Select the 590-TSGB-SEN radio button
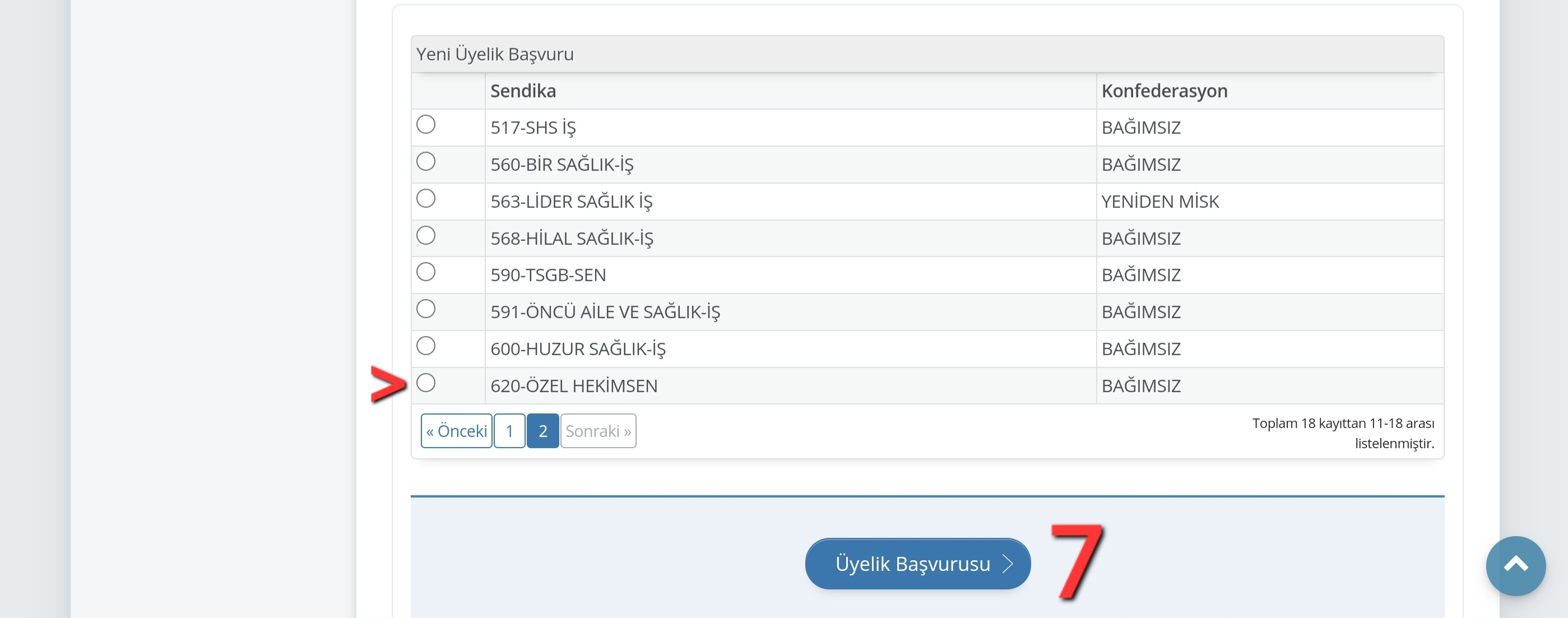This screenshot has width=1568, height=618. coord(425,272)
